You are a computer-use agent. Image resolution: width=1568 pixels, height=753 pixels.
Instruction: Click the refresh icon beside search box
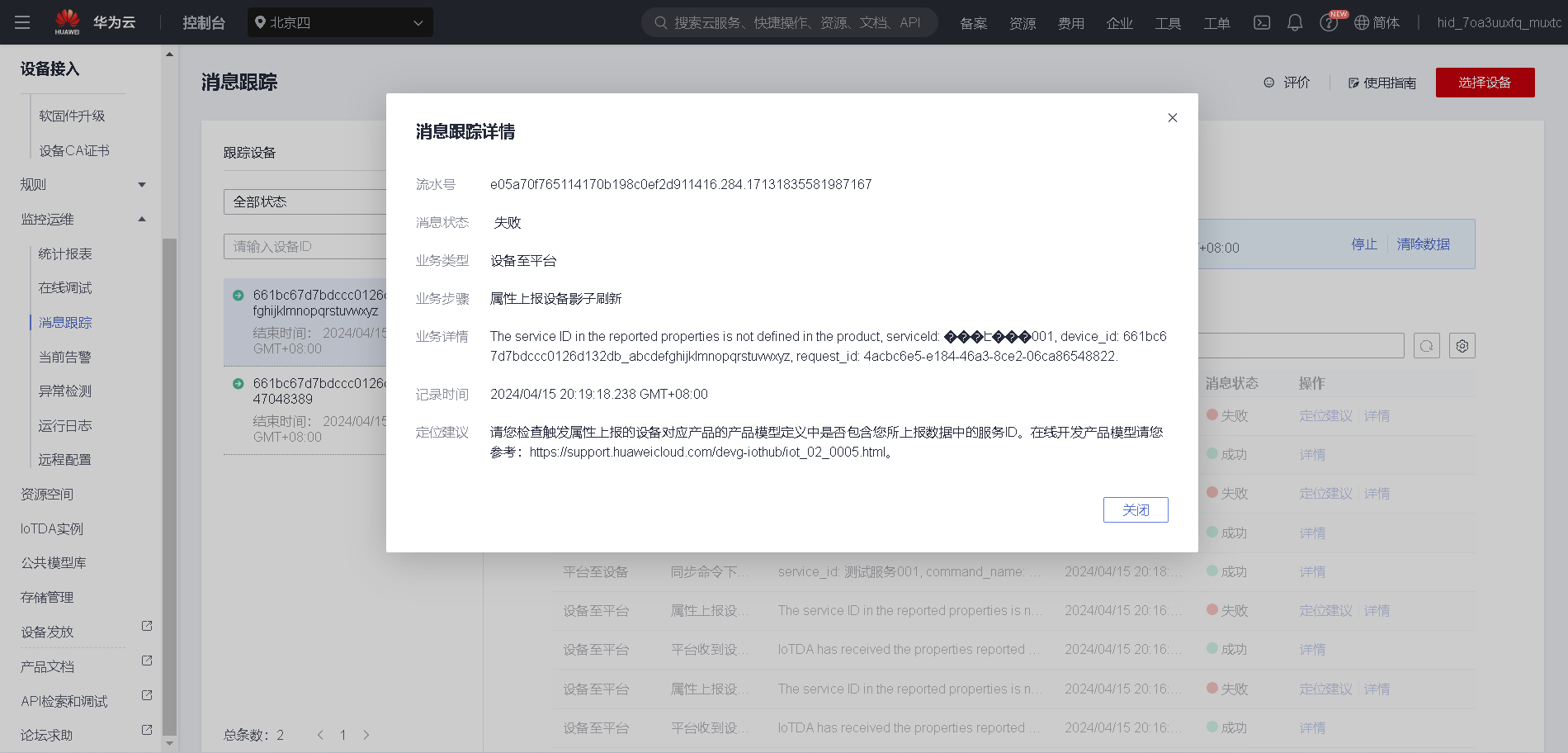coord(1426,346)
